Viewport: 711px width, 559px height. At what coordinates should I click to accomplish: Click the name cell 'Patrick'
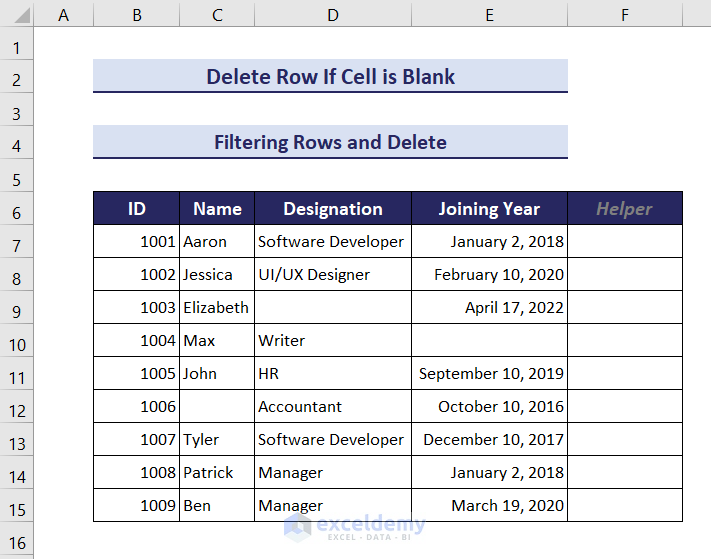pyautogui.click(x=217, y=473)
